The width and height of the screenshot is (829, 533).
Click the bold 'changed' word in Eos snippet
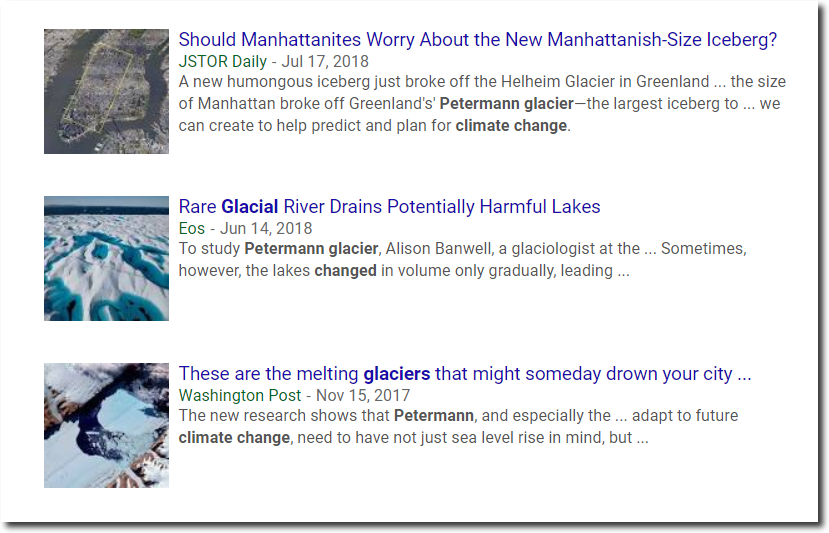(345, 271)
